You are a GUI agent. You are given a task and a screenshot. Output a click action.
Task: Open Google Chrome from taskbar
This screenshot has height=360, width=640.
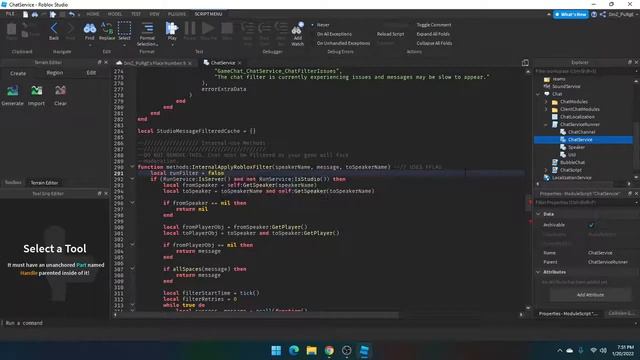coord(329,350)
